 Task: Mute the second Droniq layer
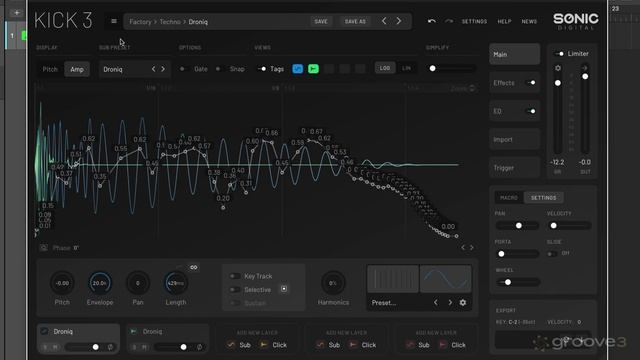[x=144, y=347]
